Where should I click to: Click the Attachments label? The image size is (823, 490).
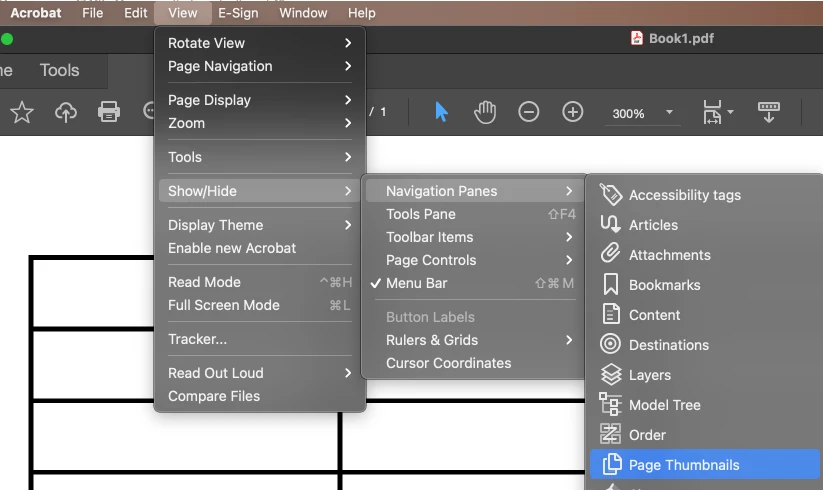tap(670, 255)
